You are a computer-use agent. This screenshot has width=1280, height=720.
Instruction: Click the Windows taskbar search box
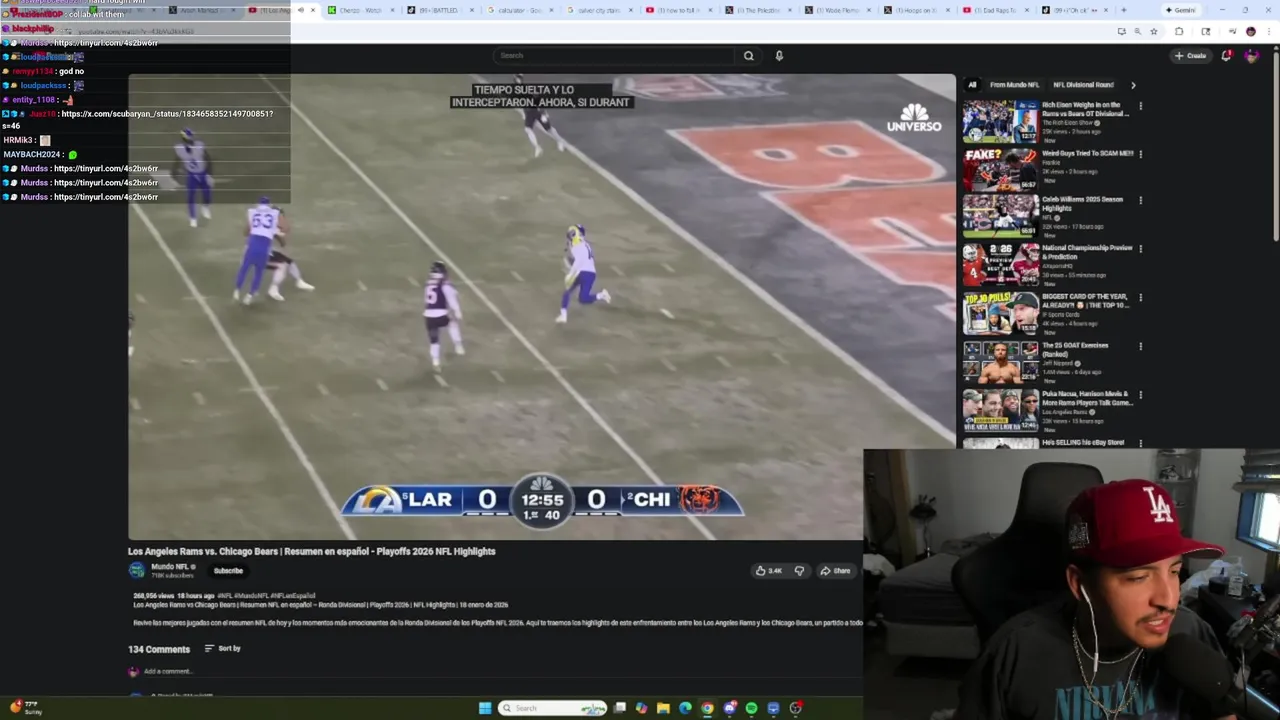coord(553,708)
